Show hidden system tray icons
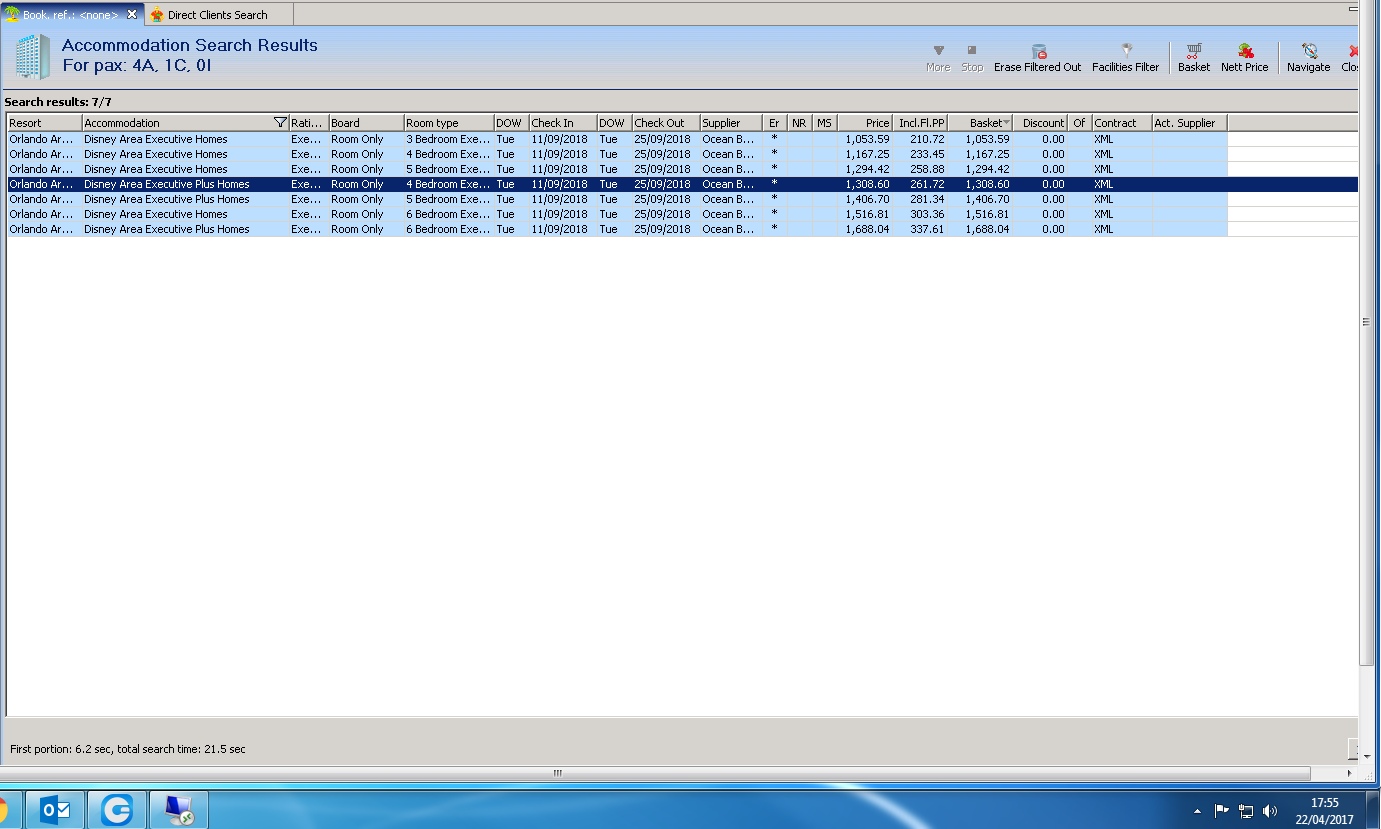The height and width of the screenshot is (829, 1381). pyautogui.click(x=1198, y=811)
